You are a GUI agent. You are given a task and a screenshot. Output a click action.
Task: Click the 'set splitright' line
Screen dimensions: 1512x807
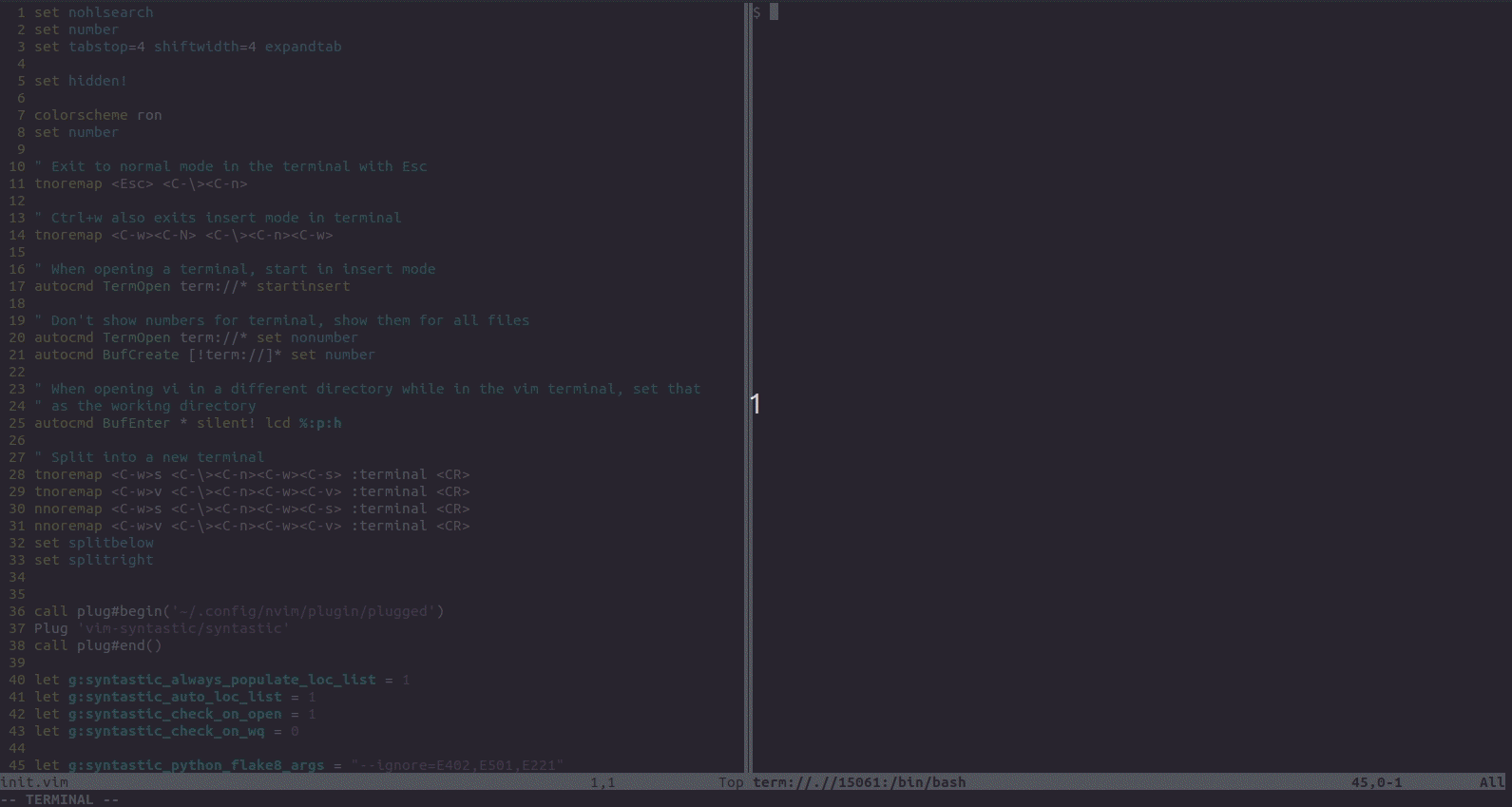click(x=93, y=560)
